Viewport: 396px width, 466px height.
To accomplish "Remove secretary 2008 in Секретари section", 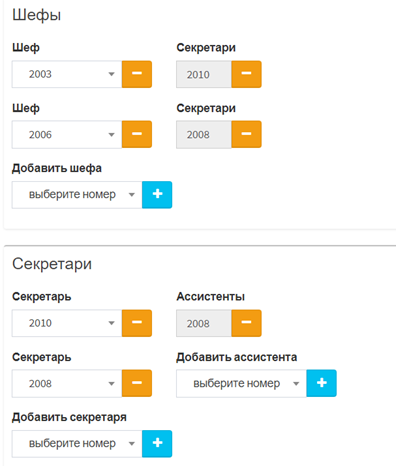I will 137,383.
